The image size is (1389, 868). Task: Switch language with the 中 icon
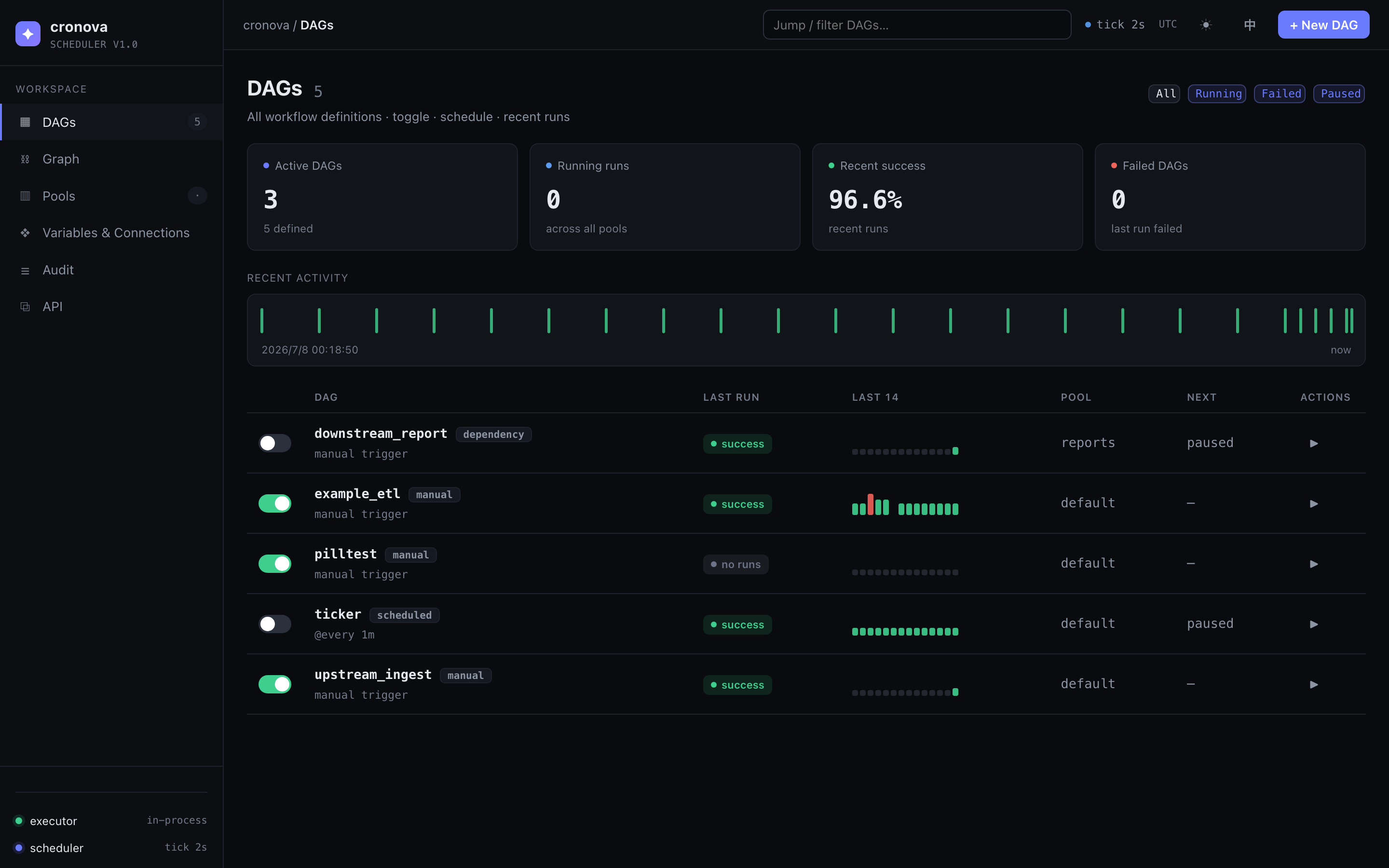click(x=1250, y=25)
